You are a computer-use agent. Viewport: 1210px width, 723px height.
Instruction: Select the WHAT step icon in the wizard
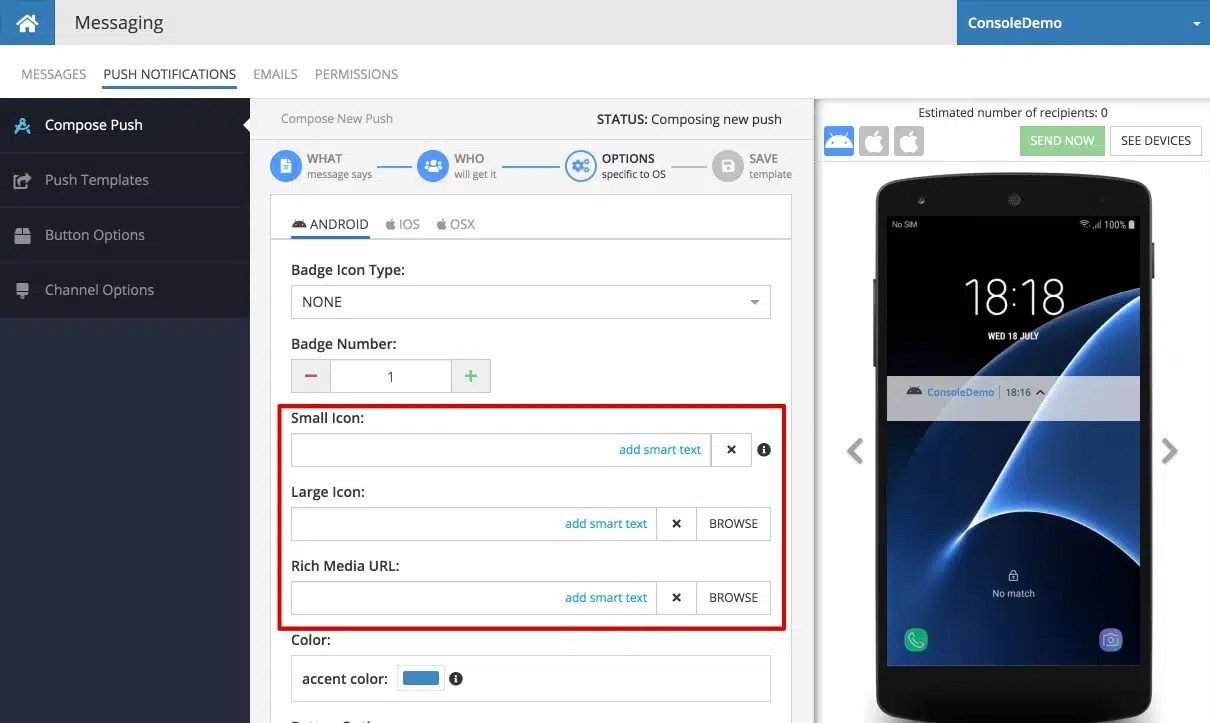pos(286,165)
